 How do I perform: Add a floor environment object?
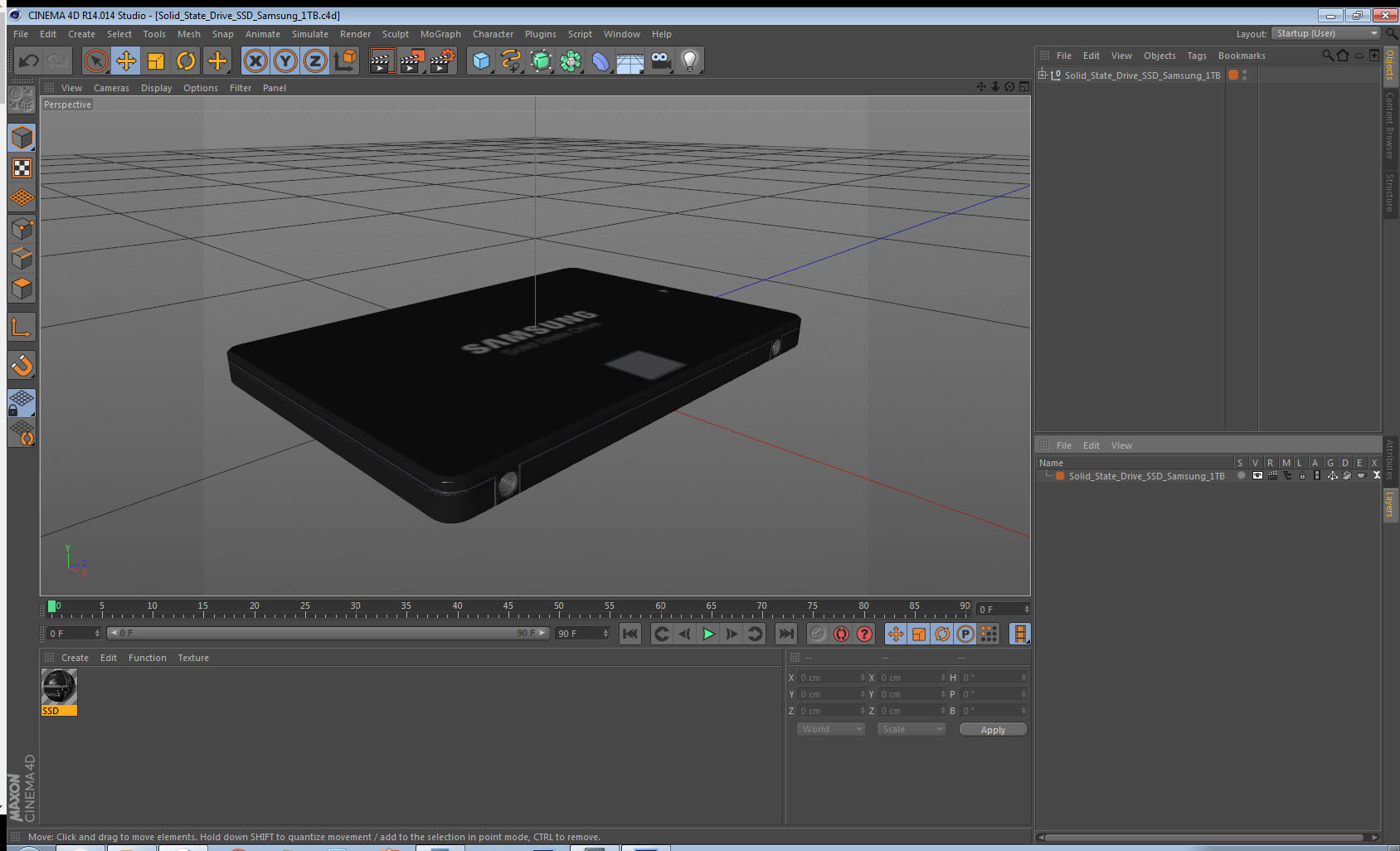(x=630, y=62)
